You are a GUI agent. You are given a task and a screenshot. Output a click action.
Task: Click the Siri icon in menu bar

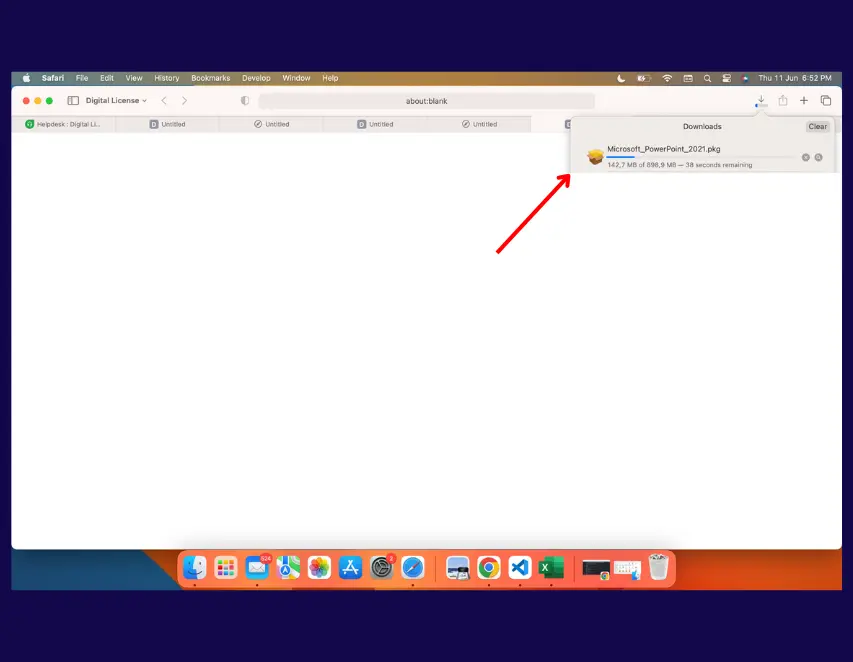(x=745, y=78)
